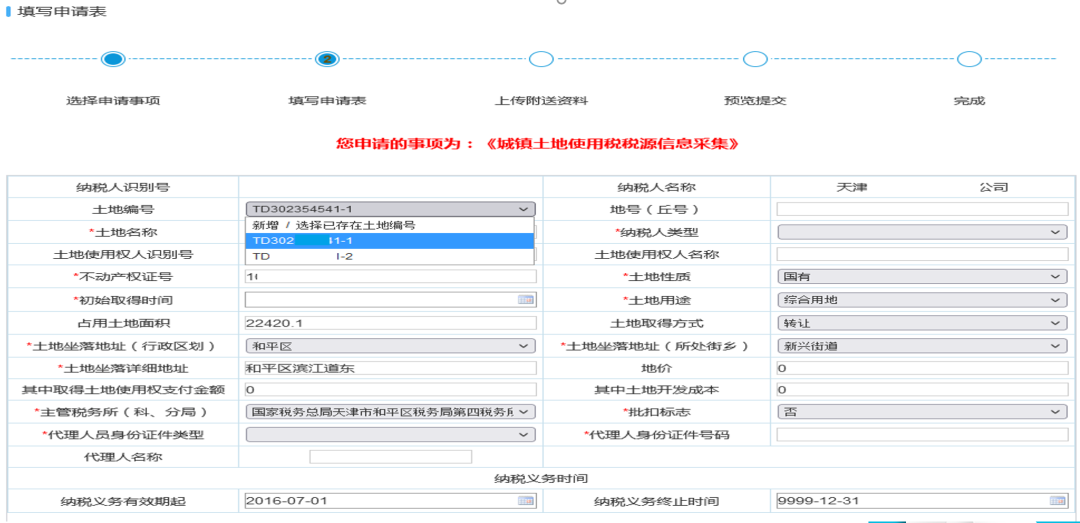1080x523 pixels.
Task: Open the 代理人员身份证件类型 dropdown
Action: coord(391,435)
